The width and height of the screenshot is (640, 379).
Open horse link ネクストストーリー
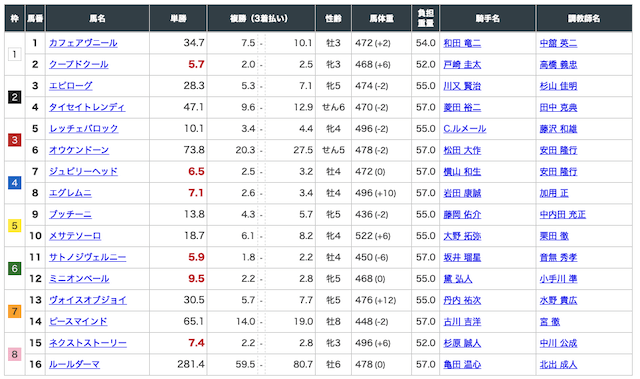88,343
